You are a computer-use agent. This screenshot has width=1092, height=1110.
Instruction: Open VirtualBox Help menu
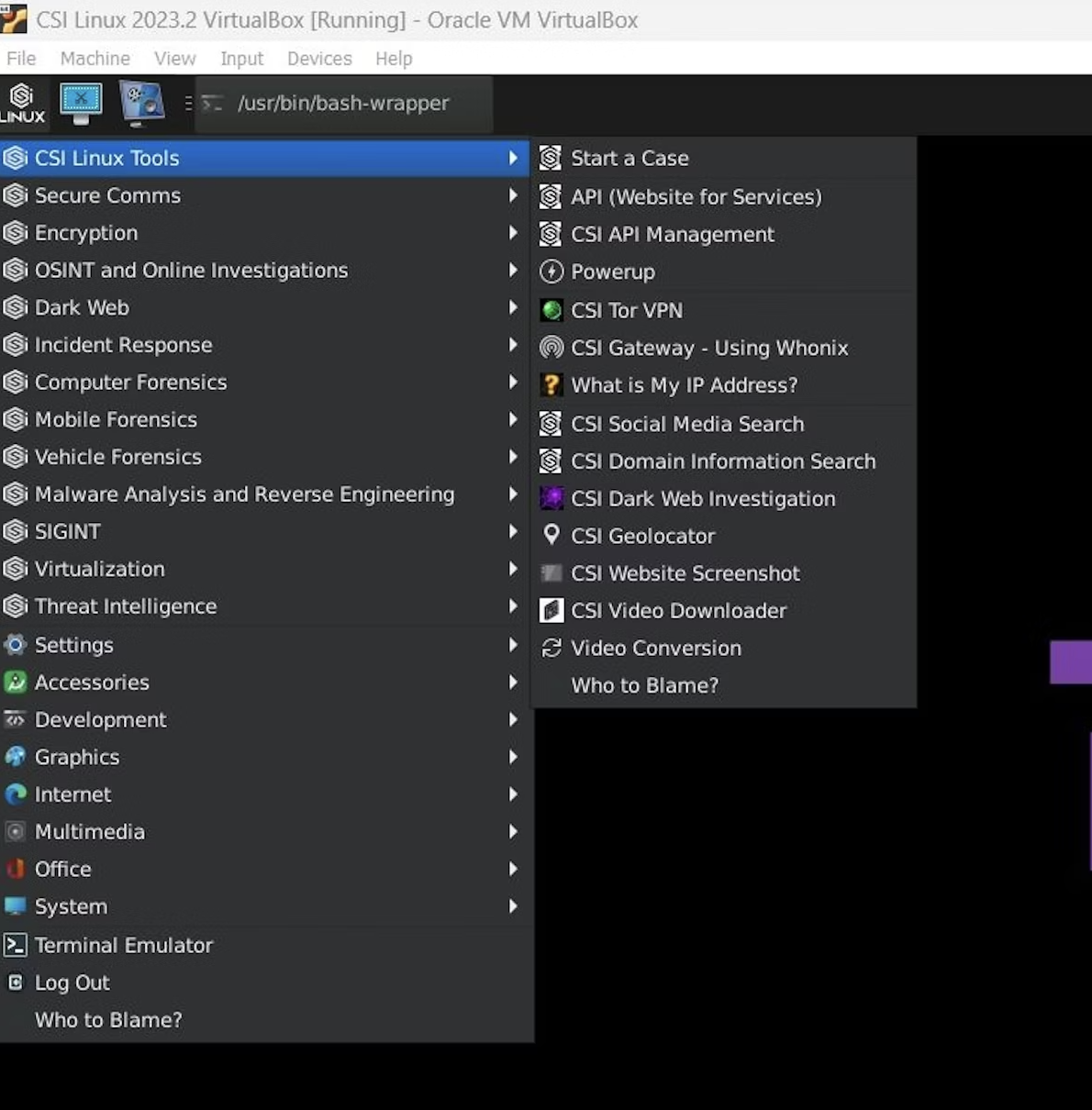[394, 59]
